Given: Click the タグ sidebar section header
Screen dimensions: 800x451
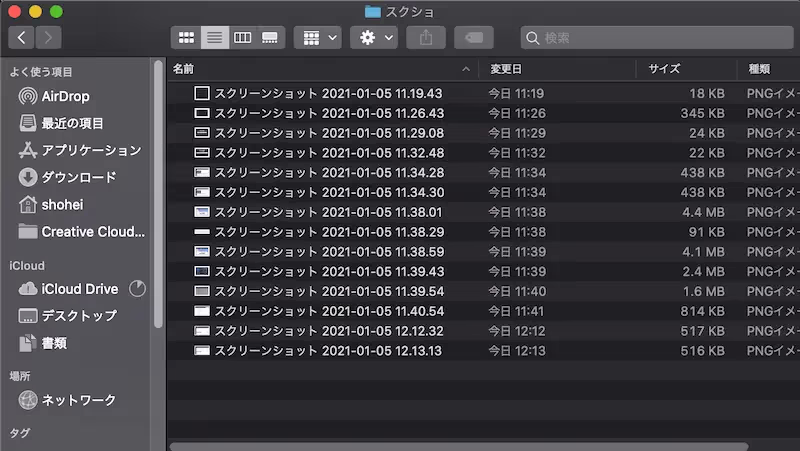Looking at the screenshot, I should (x=20, y=433).
